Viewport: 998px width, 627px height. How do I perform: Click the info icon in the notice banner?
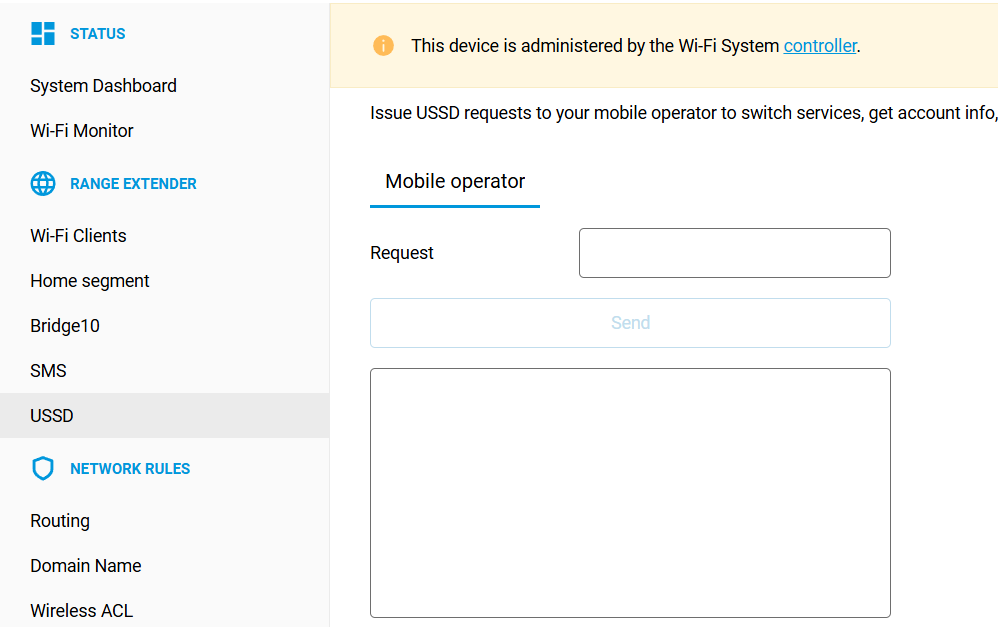pos(383,45)
